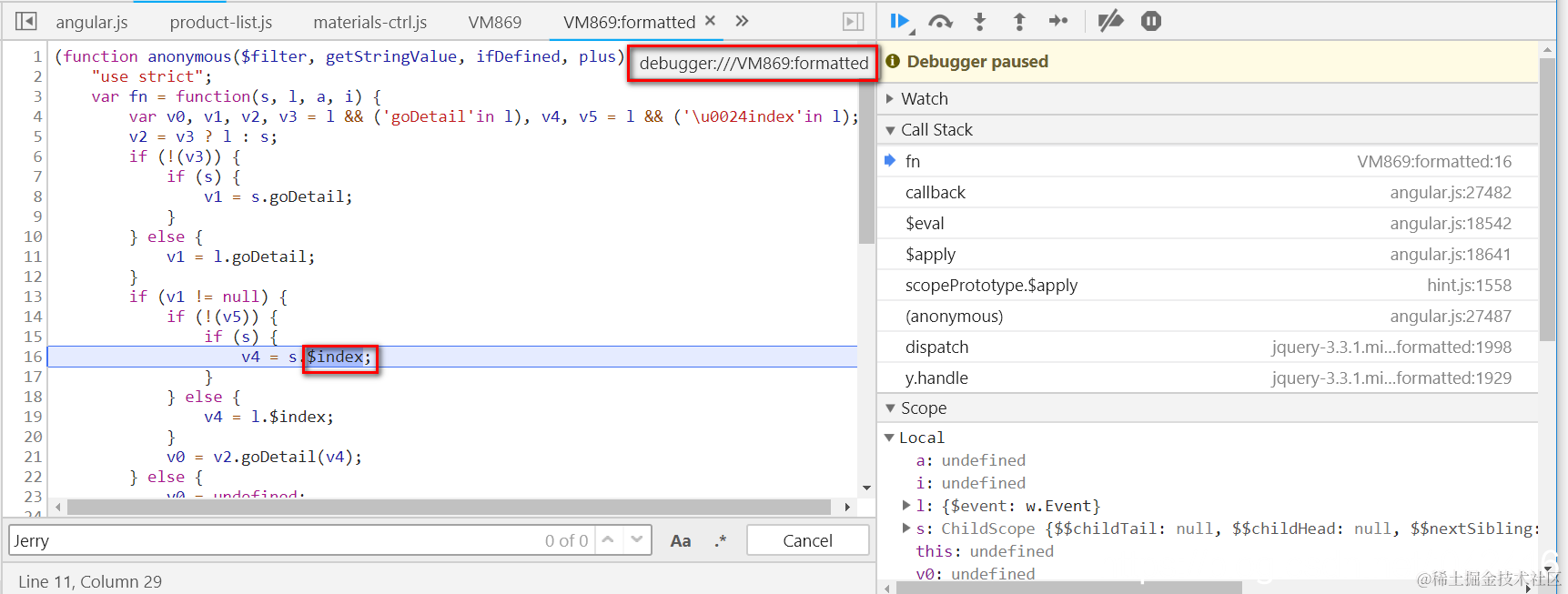
Task: Select fn frame in call stack
Action: 1207,161
